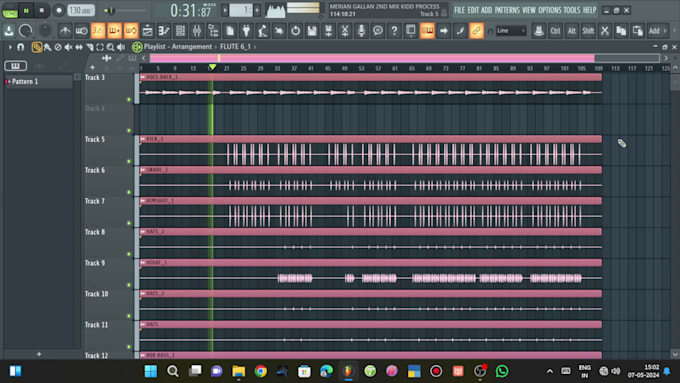Viewport: 680px width, 383px height.
Task: Open the EDIT menu
Action: point(473,10)
